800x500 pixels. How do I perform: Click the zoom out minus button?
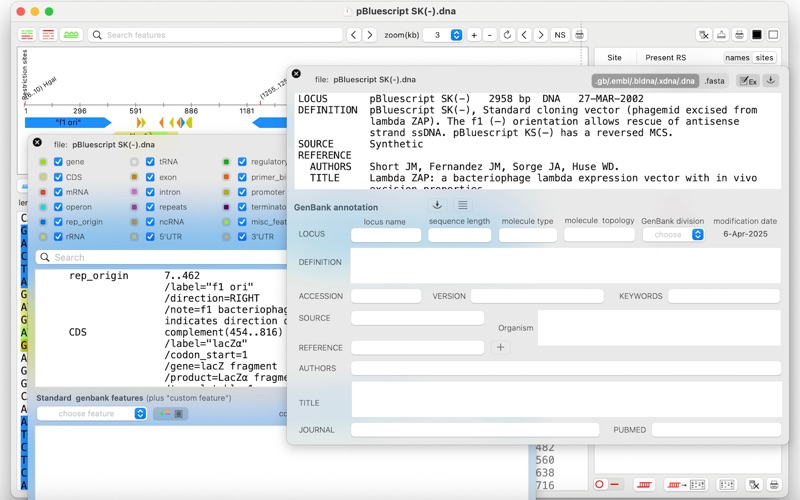coord(490,35)
